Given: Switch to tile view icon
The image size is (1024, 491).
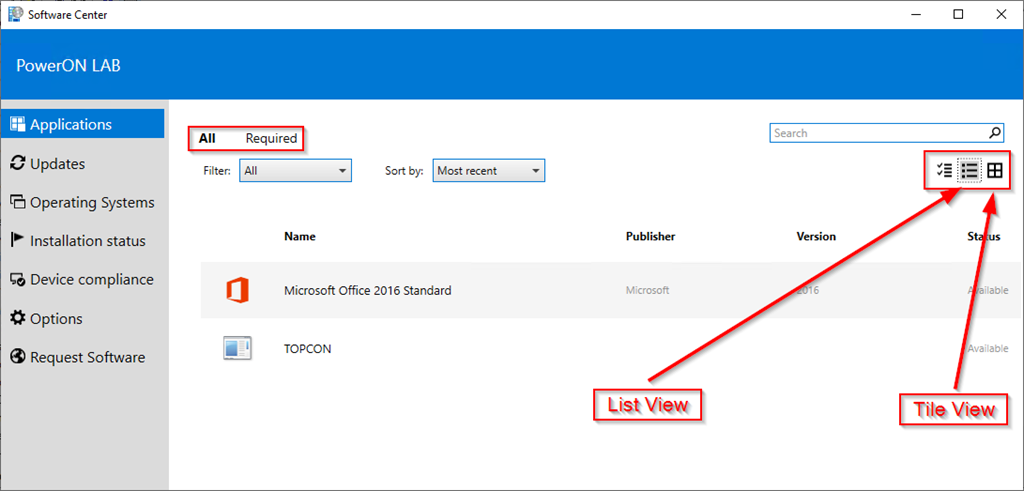Looking at the screenshot, I should (995, 171).
